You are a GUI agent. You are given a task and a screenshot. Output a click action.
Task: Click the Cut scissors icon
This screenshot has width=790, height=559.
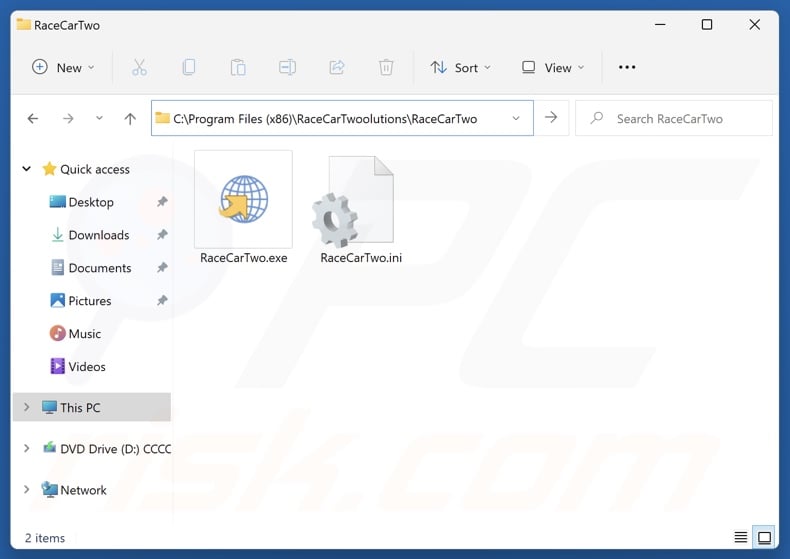tap(140, 67)
